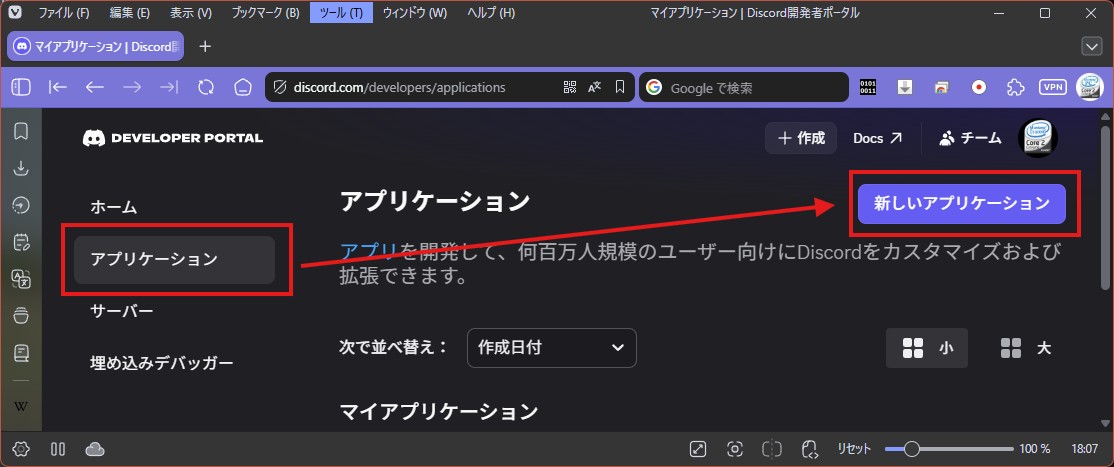Open the チーム link
This screenshot has height=467, width=1114.
click(x=970, y=138)
